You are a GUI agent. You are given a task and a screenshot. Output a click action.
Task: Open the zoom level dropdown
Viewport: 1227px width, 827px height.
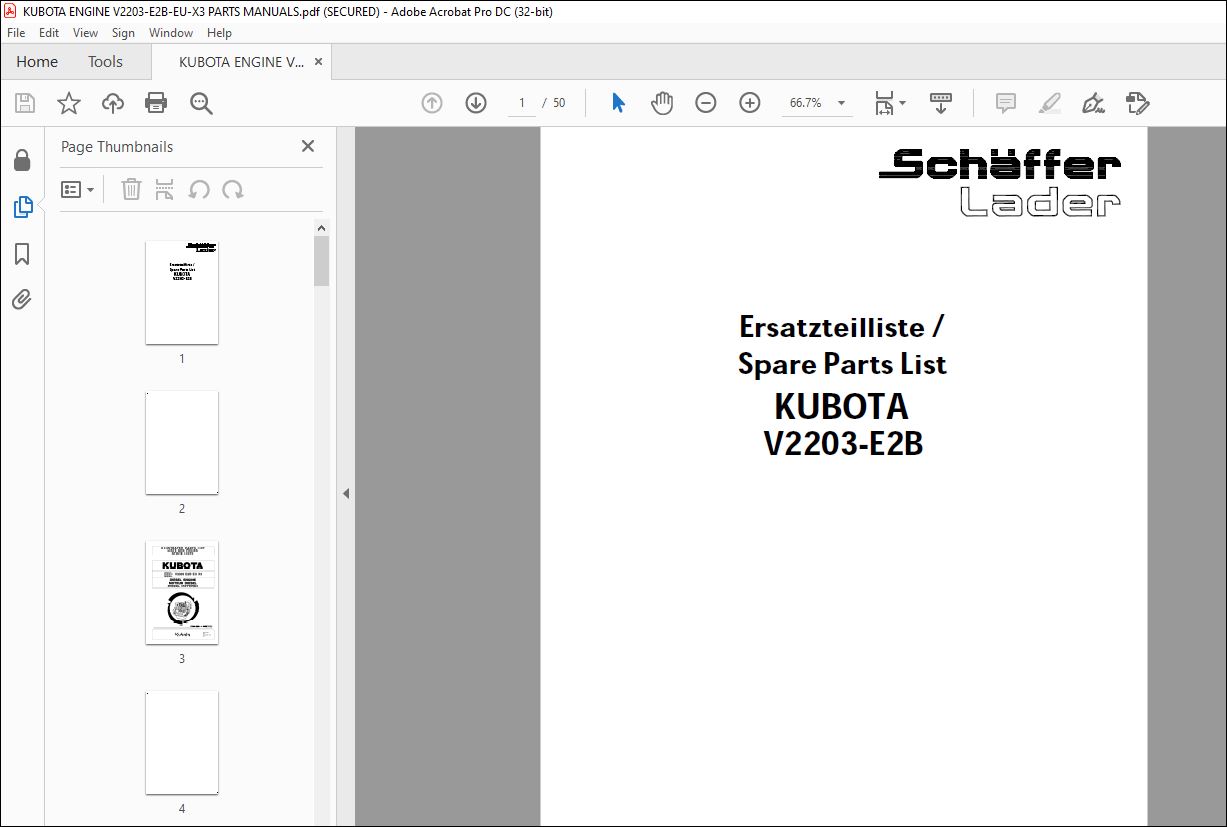pos(841,103)
